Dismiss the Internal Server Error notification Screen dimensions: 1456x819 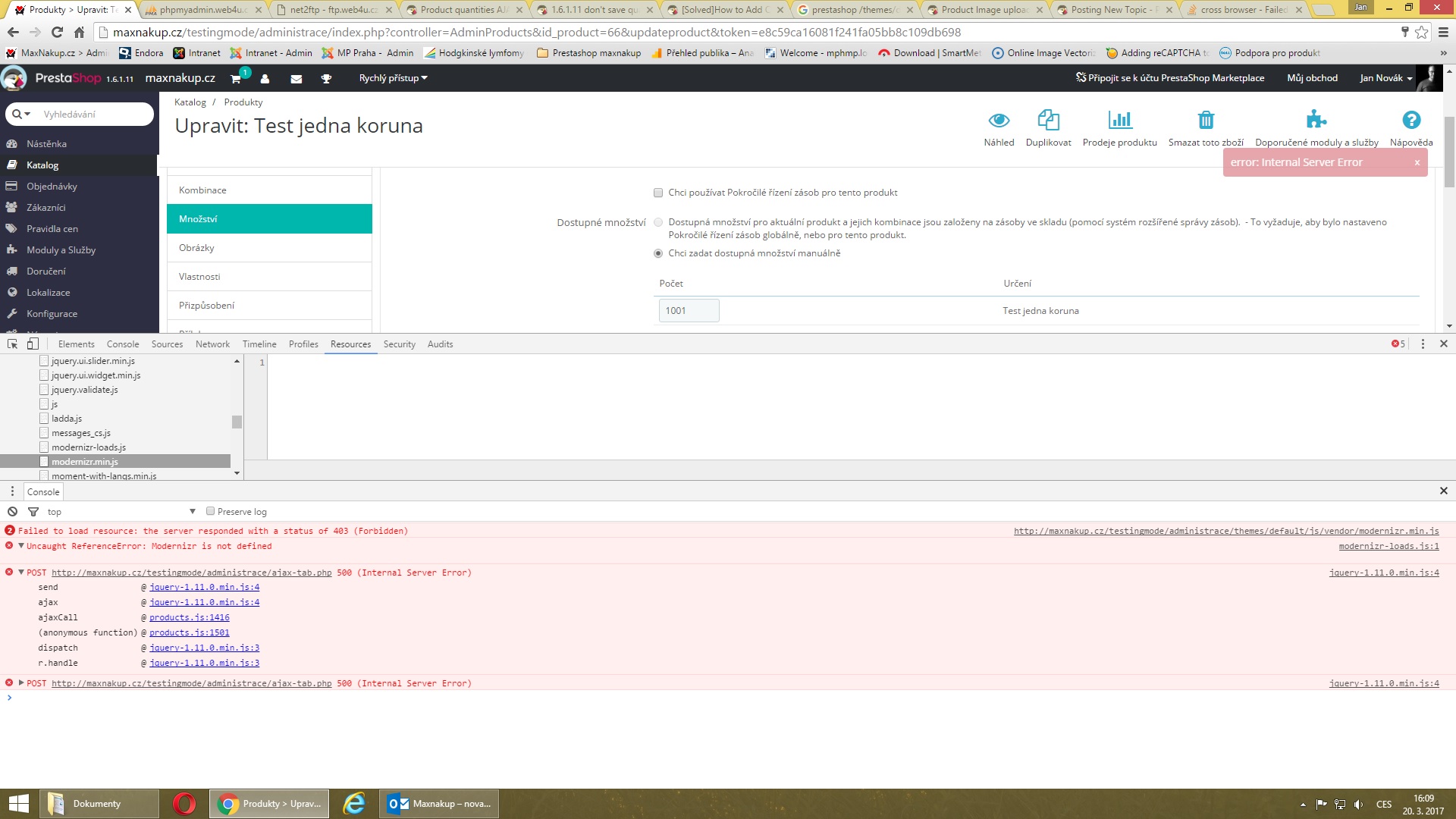click(1417, 163)
